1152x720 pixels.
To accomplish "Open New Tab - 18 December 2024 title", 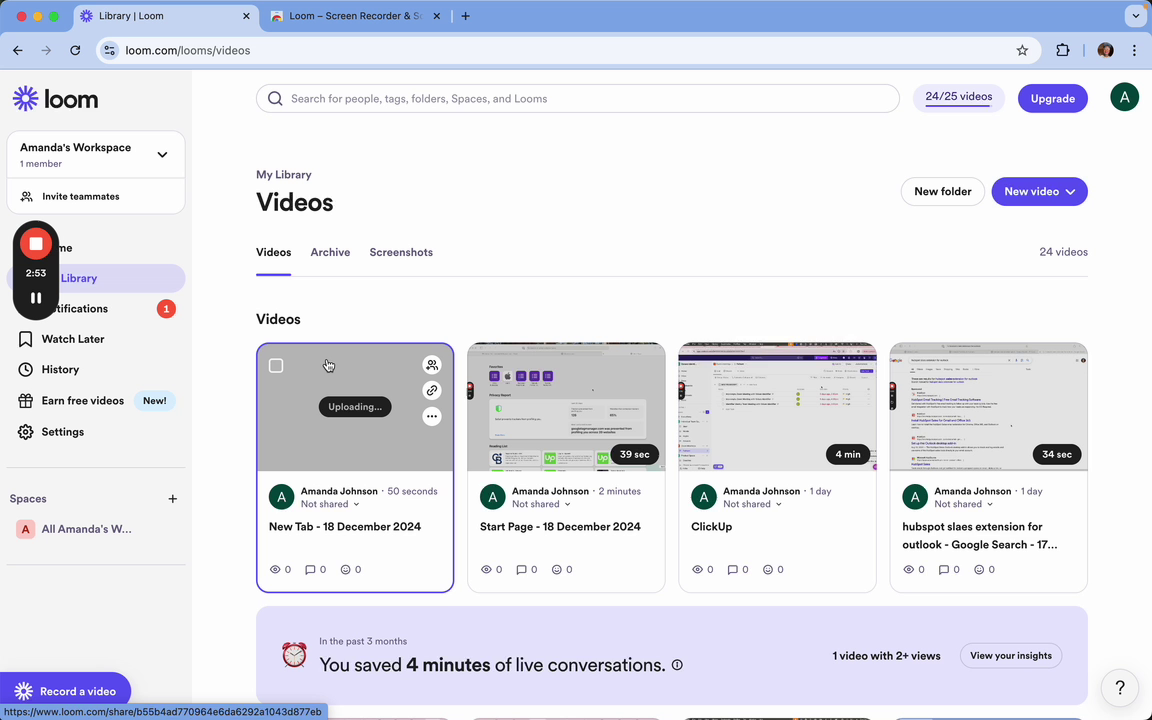I will click(345, 527).
